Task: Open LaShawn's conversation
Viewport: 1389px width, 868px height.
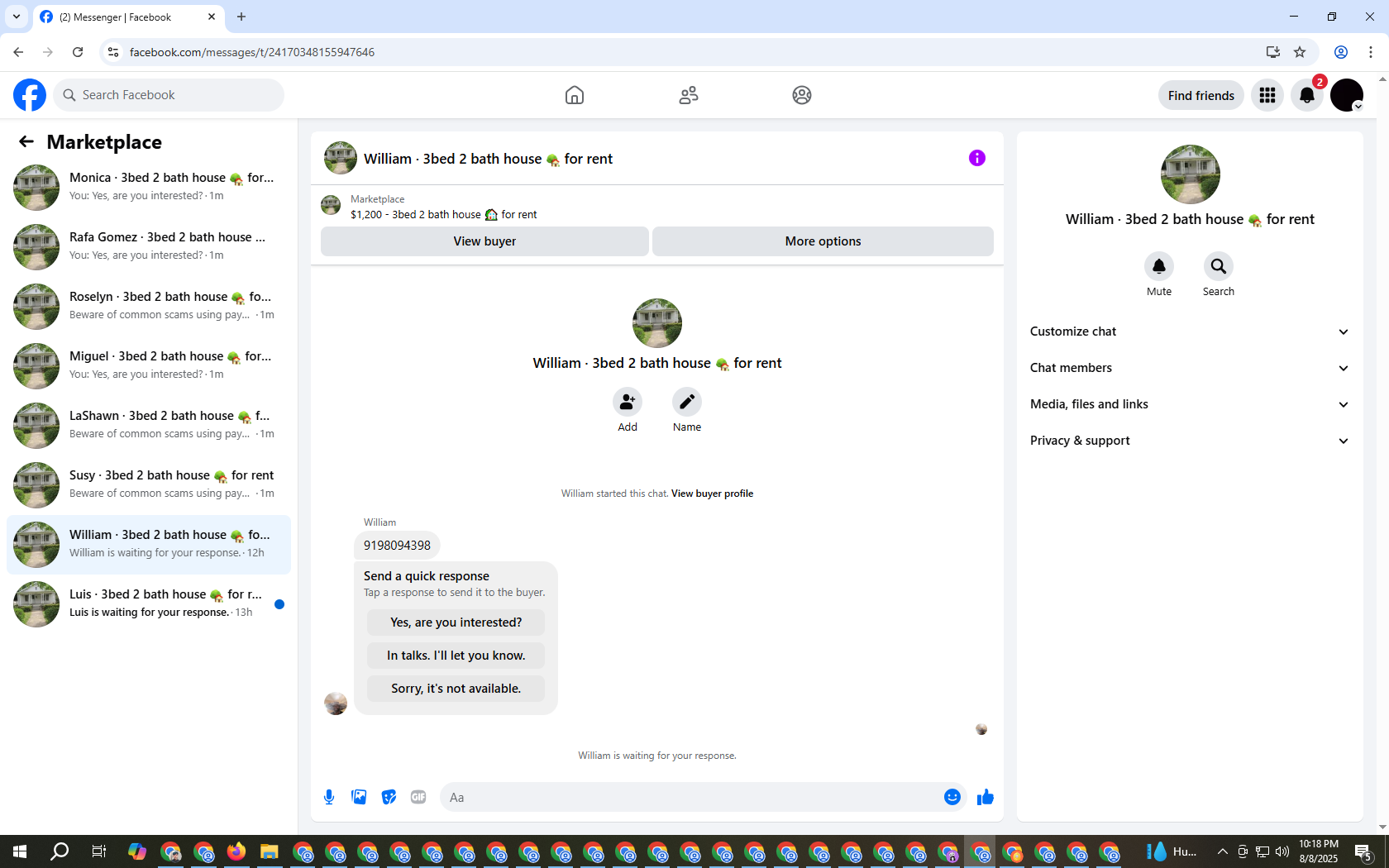Action: 149,425
